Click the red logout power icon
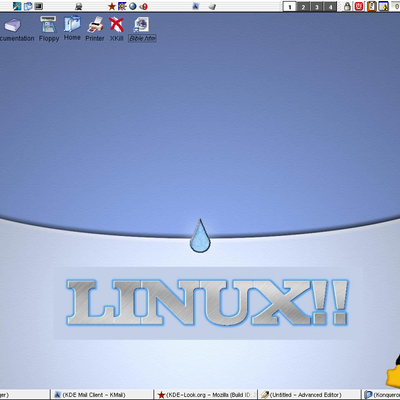The width and height of the screenshot is (400, 400). coord(359,6)
